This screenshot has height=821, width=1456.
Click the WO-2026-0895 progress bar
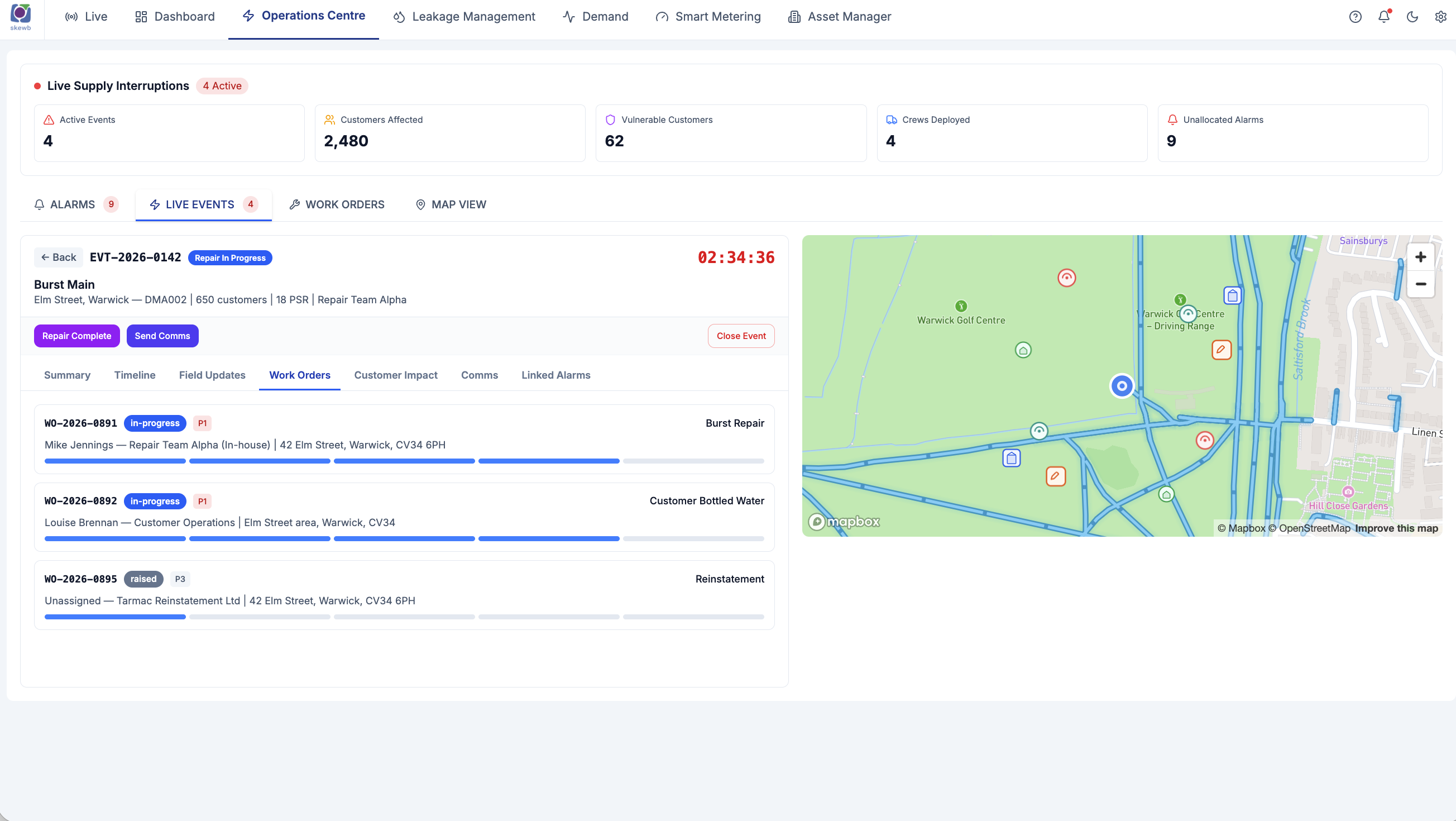click(x=404, y=617)
